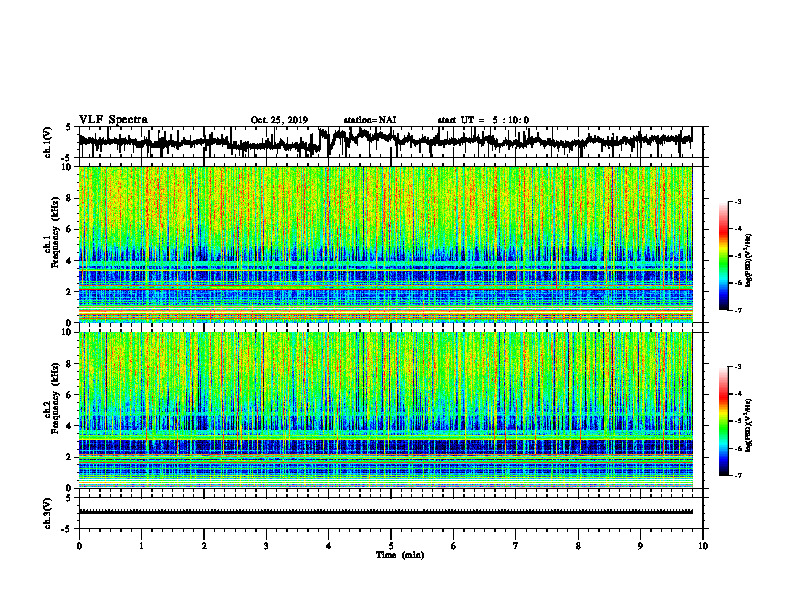
Task: Click time axis tick label "1"
Action: tap(141, 546)
